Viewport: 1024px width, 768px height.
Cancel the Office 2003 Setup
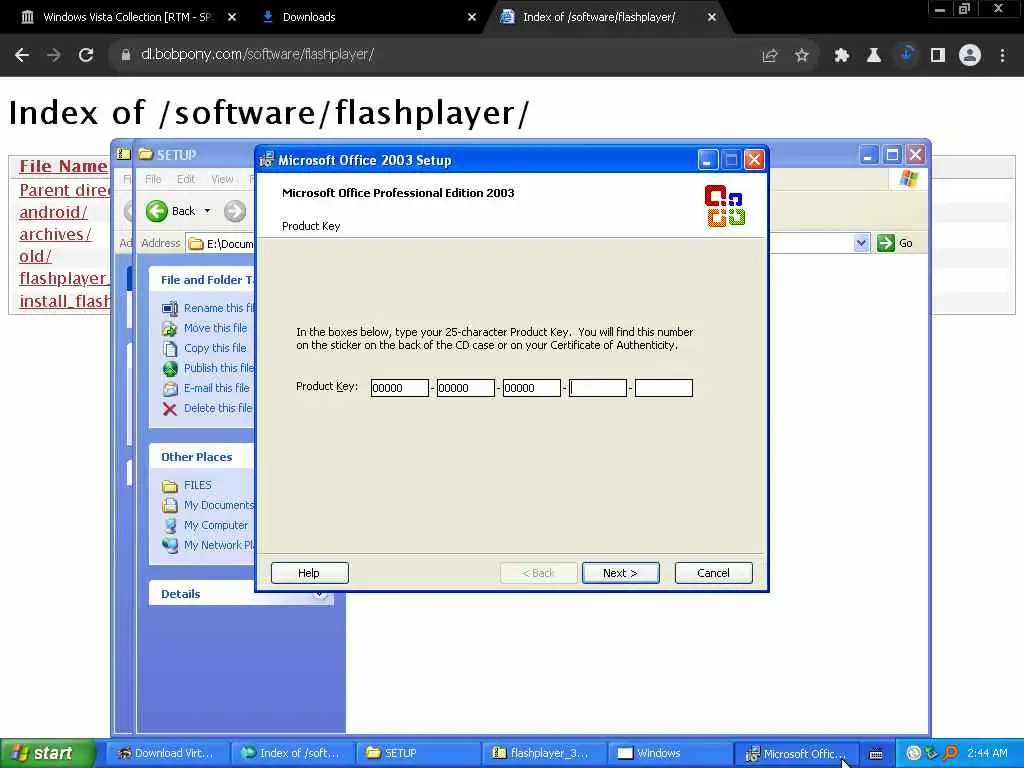pyautogui.click(x=713, y=573)
